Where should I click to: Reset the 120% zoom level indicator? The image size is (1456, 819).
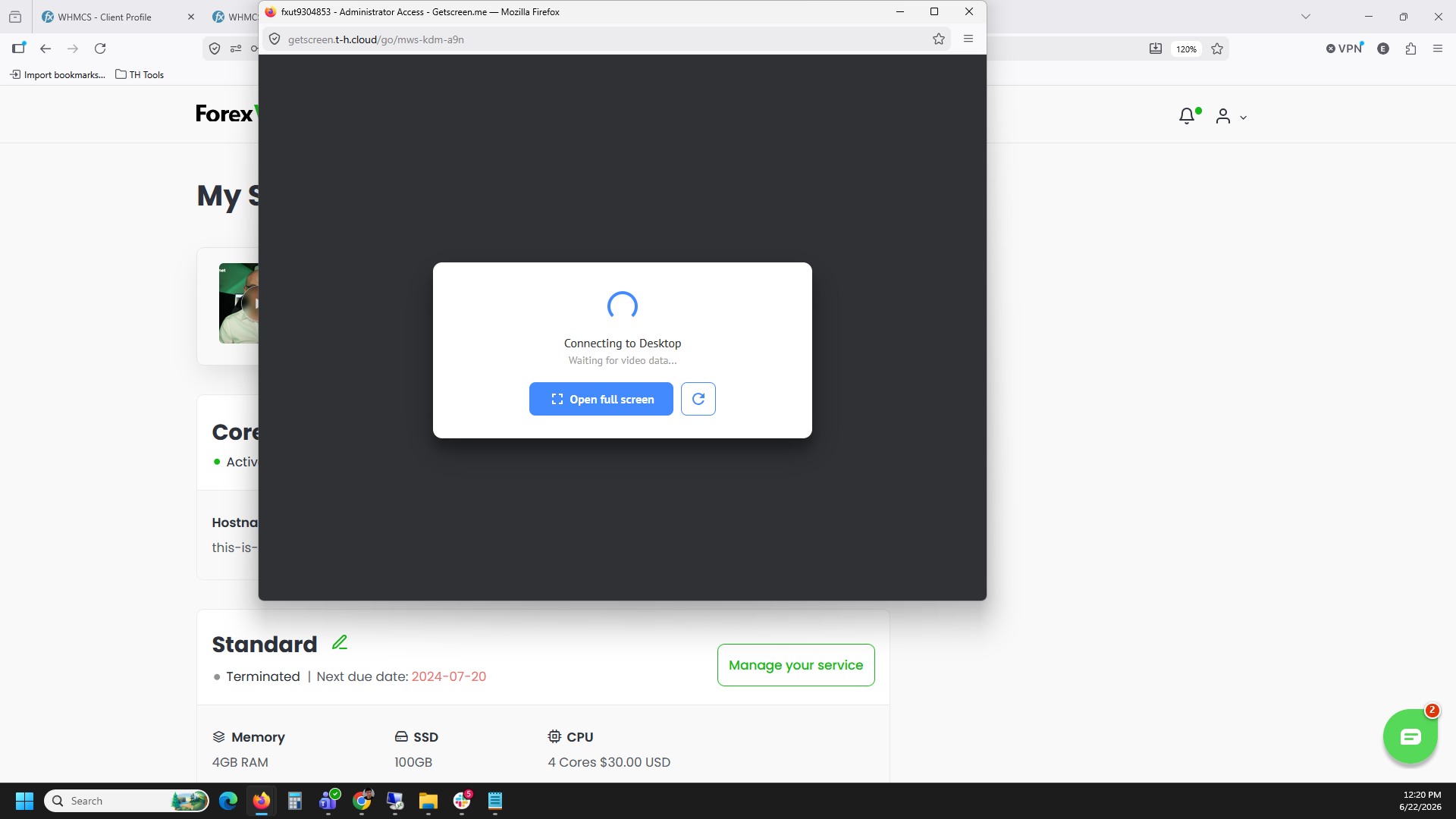click(x=1186, y=49)
